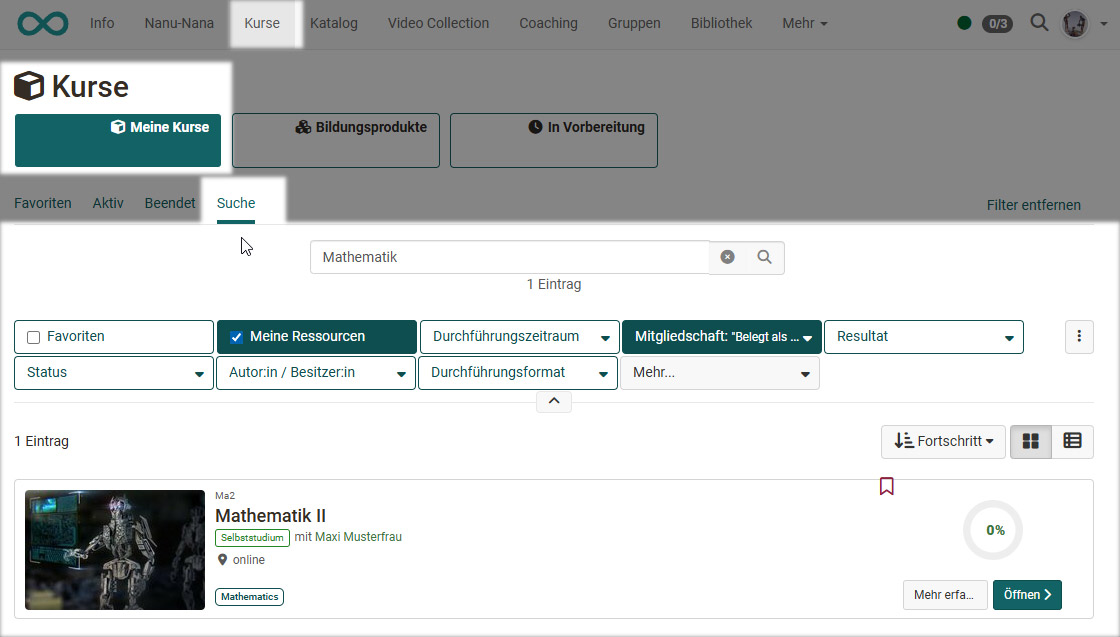1120x637 pixels.
Task: Open the three-dot filter options menu
Action: pyautogui.click(x=1079, y=337)
